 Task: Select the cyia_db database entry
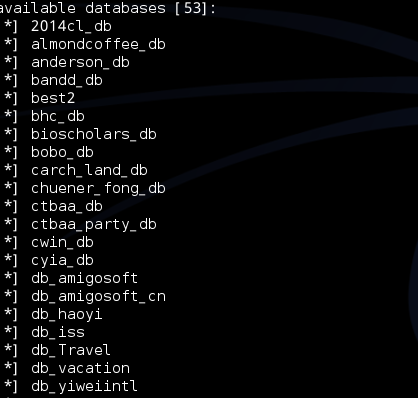point(62,260)
